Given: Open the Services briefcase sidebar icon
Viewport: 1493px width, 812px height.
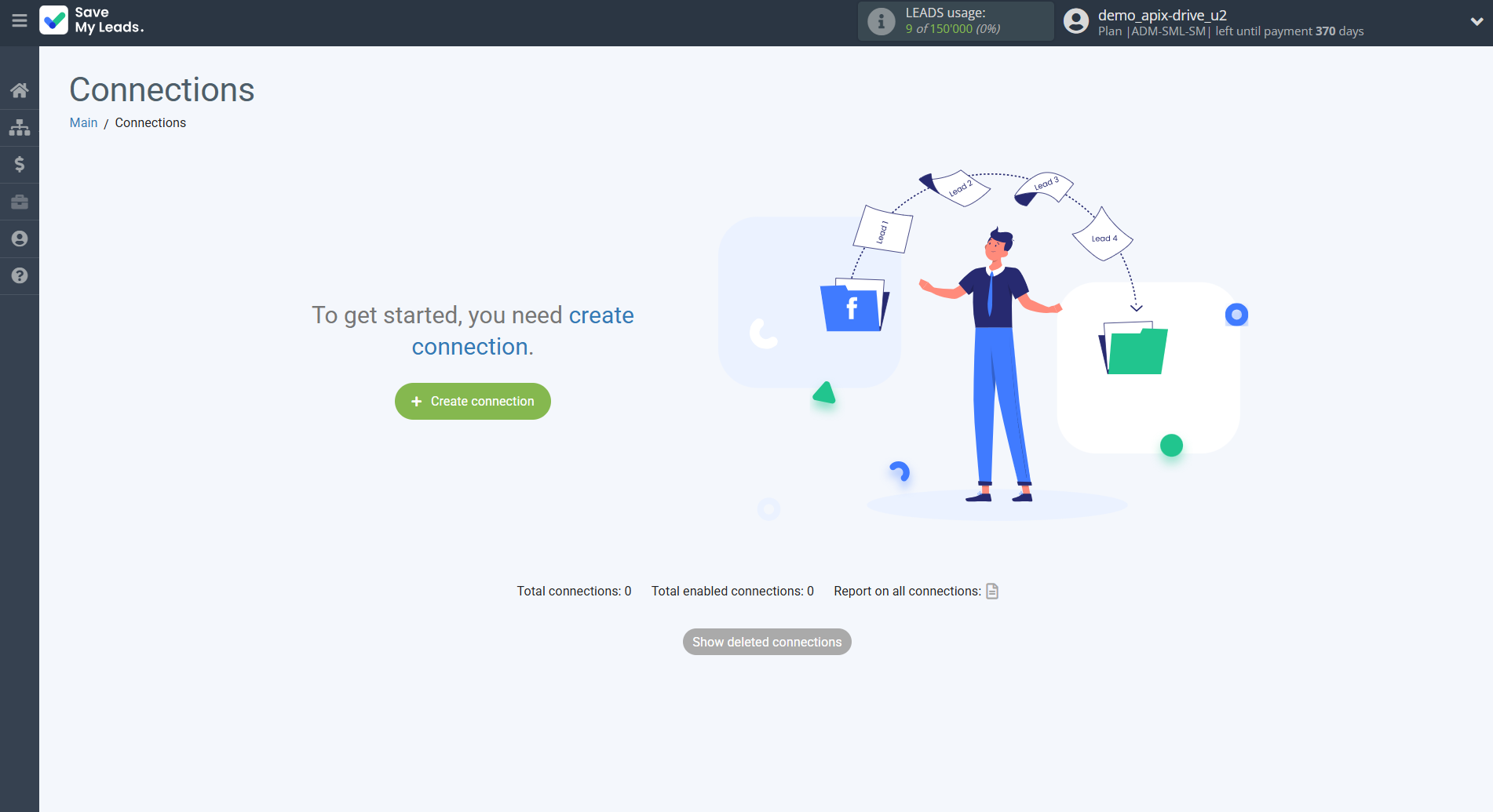Looking at the screenshot, I should point(19,202).
